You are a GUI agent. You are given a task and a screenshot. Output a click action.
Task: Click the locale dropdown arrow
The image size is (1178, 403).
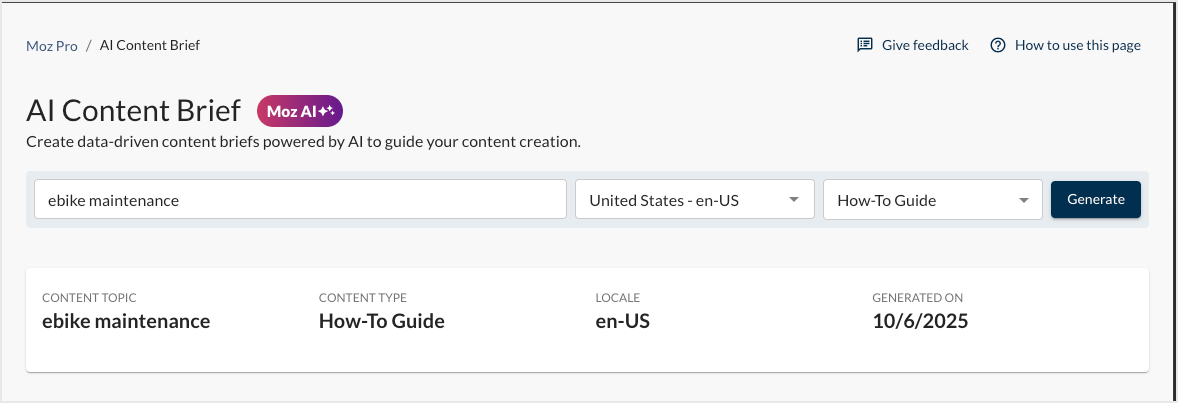(794, 200)
